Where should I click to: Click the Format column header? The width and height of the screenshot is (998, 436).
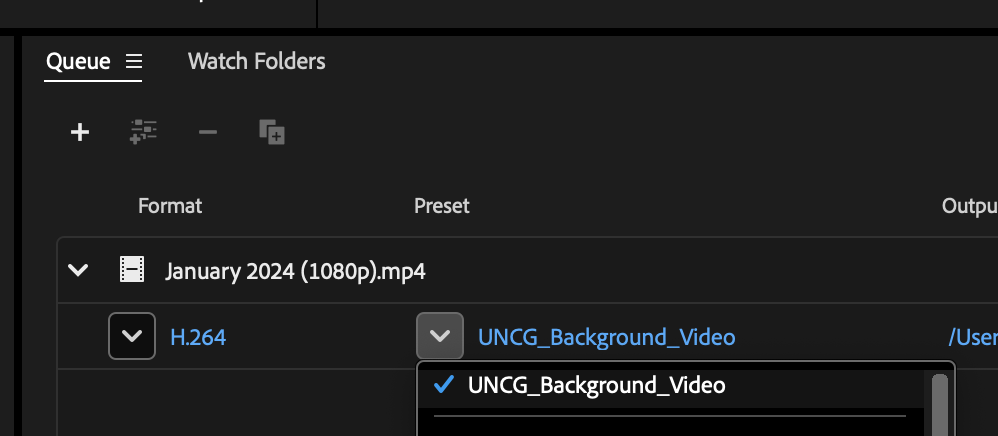point(170,206)
